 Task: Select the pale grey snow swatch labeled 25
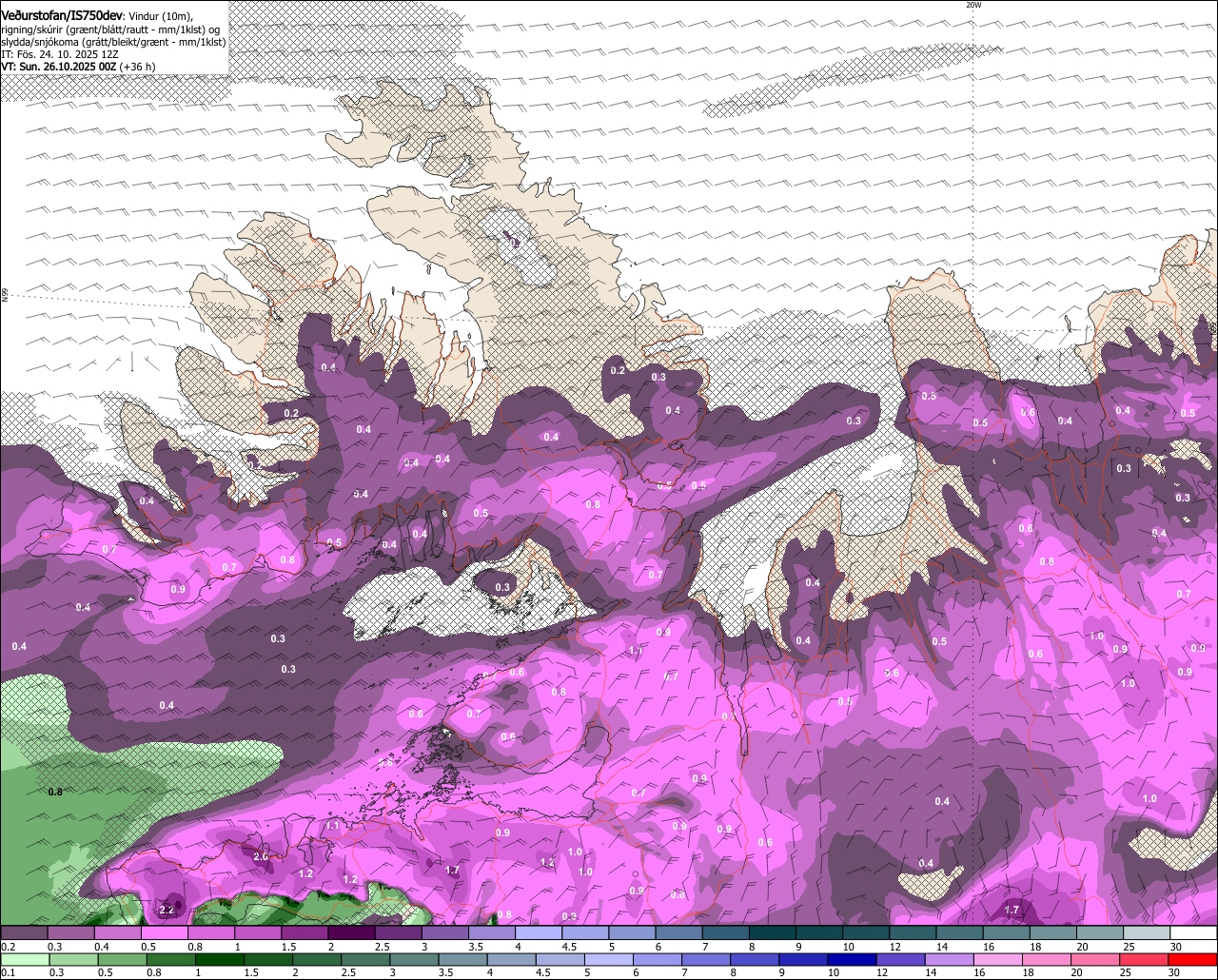click(1147, 933)
